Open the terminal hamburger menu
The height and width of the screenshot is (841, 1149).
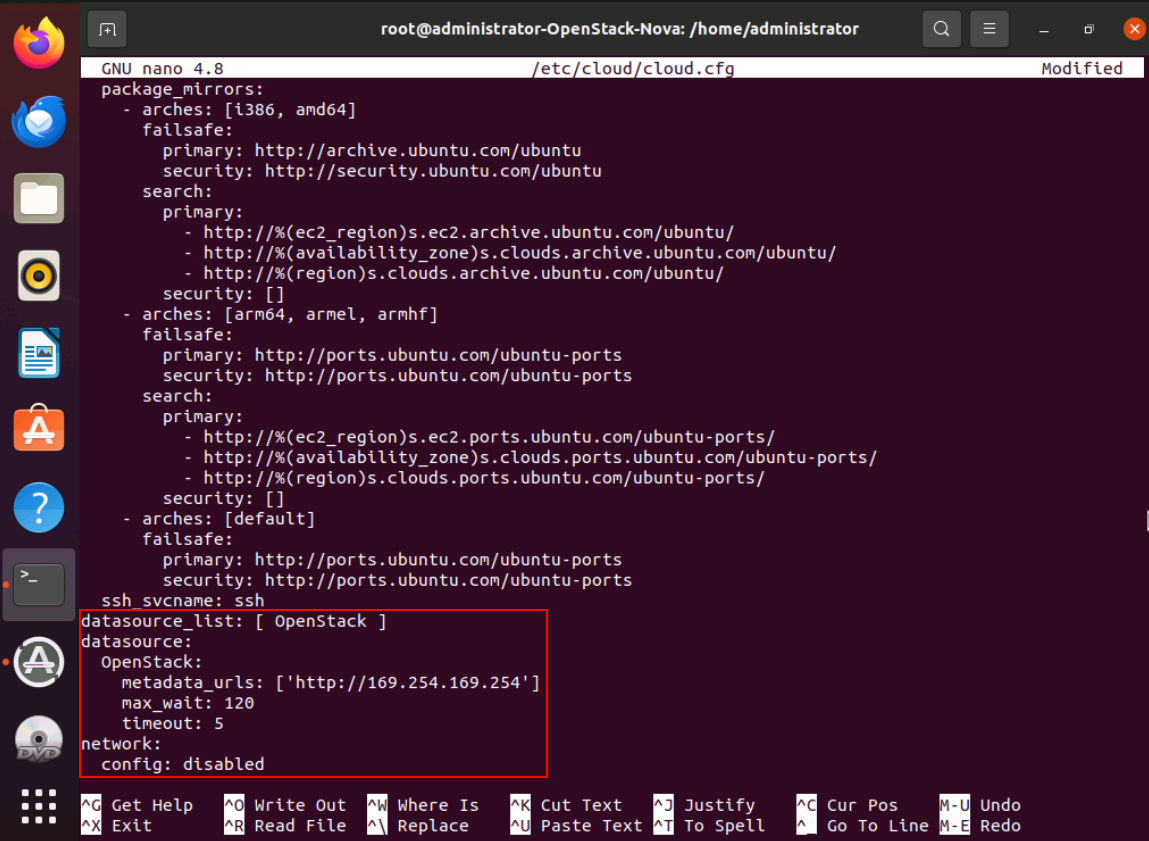[989, 29]
